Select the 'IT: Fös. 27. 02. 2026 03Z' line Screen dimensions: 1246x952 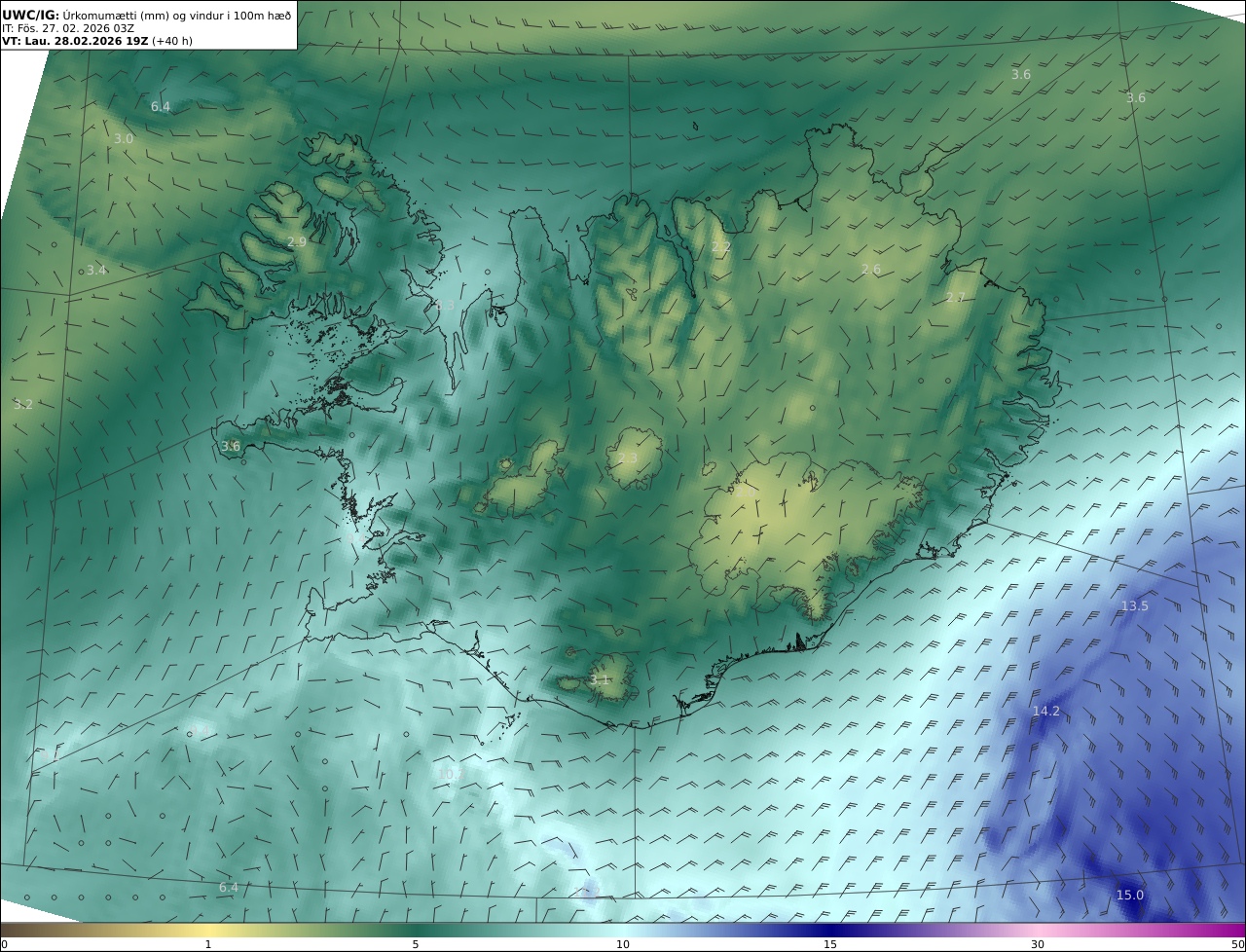[68, 28]
